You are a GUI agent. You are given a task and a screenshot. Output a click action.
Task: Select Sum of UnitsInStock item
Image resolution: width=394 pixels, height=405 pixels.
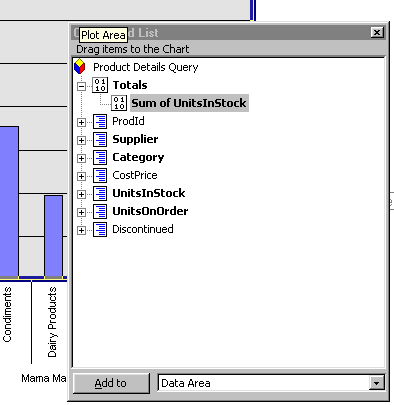pyautogui.click(x=189, y=103)
